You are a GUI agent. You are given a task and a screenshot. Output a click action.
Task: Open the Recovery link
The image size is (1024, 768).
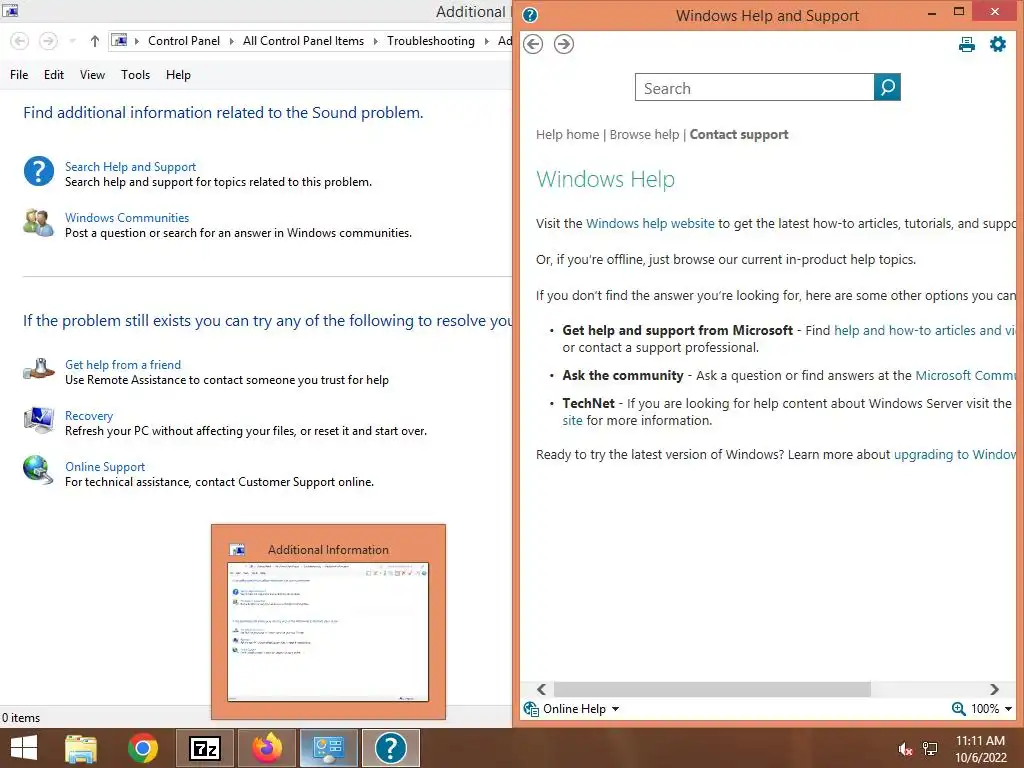coord(89,416)
